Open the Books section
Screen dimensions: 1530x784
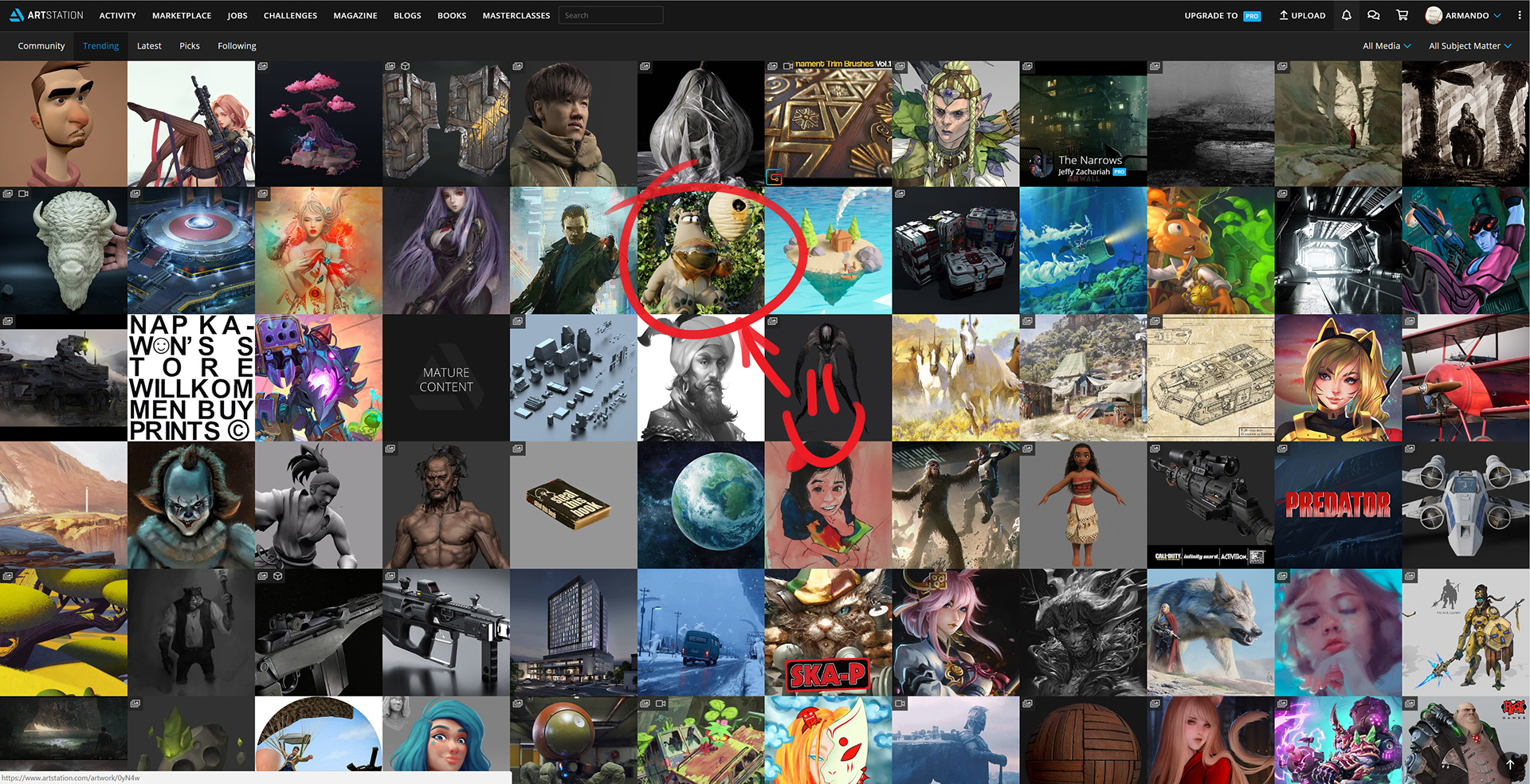pos(452,15)
